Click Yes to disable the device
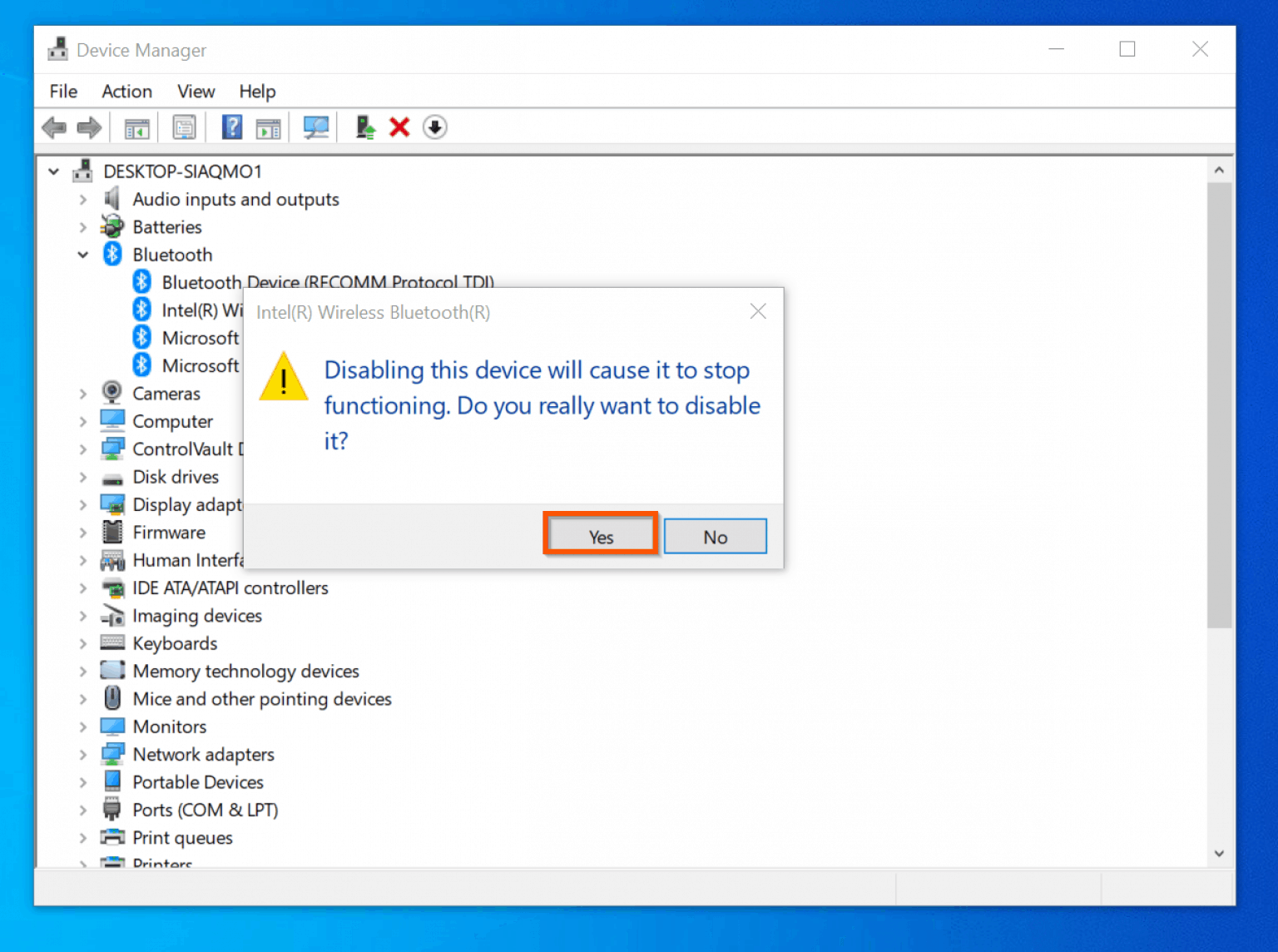 (600, 535)
